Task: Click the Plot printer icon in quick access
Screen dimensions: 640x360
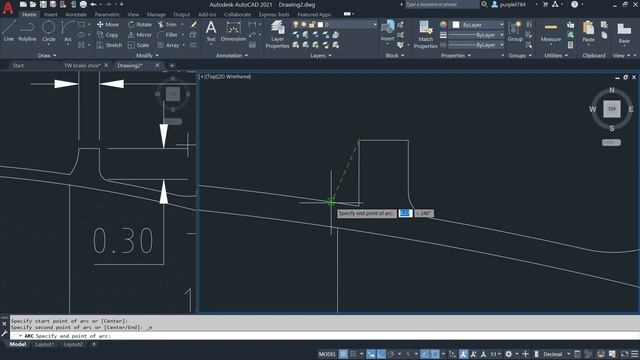Action: (83, 4)
